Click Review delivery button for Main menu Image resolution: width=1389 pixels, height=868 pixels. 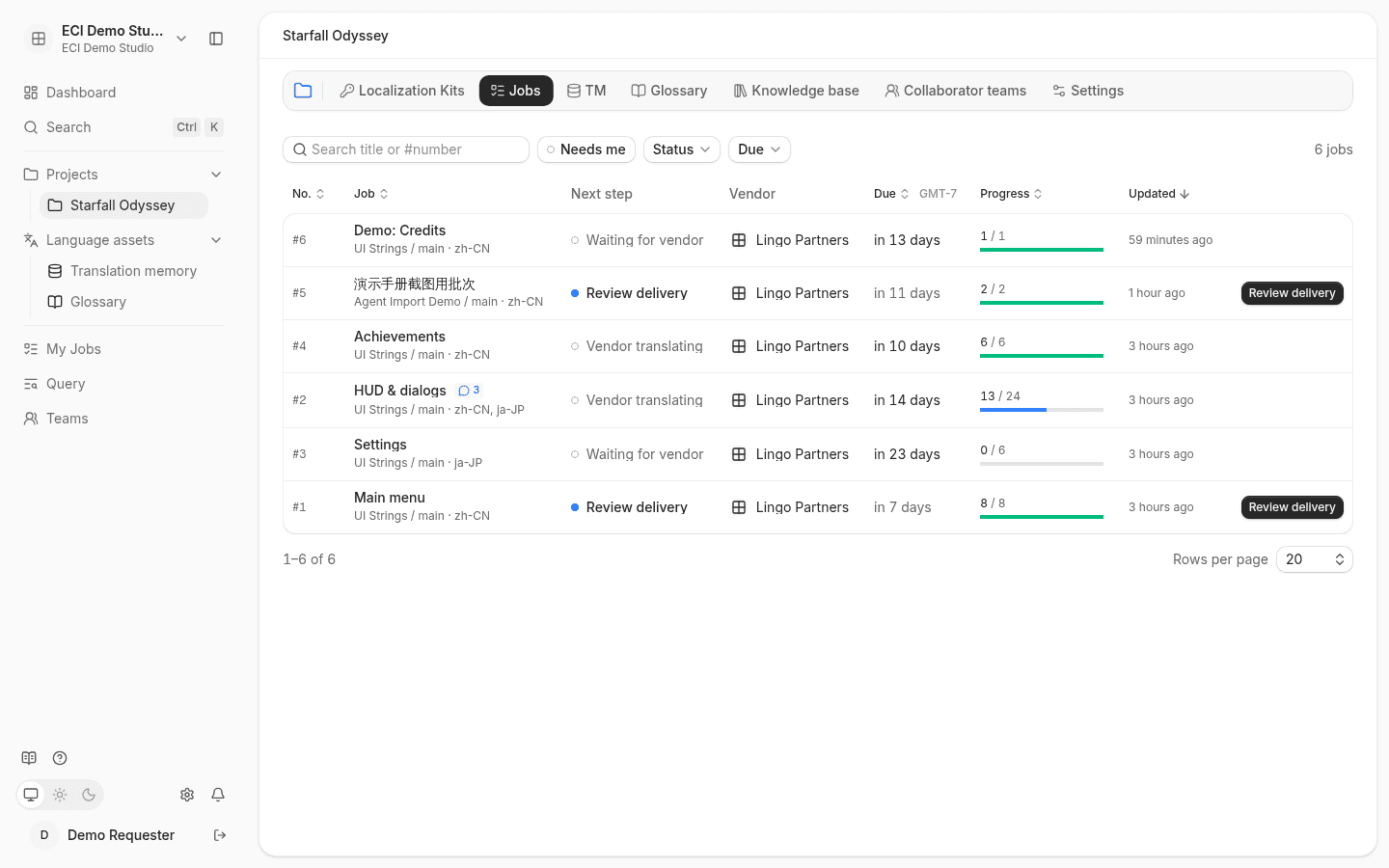tap(1292, 507)
